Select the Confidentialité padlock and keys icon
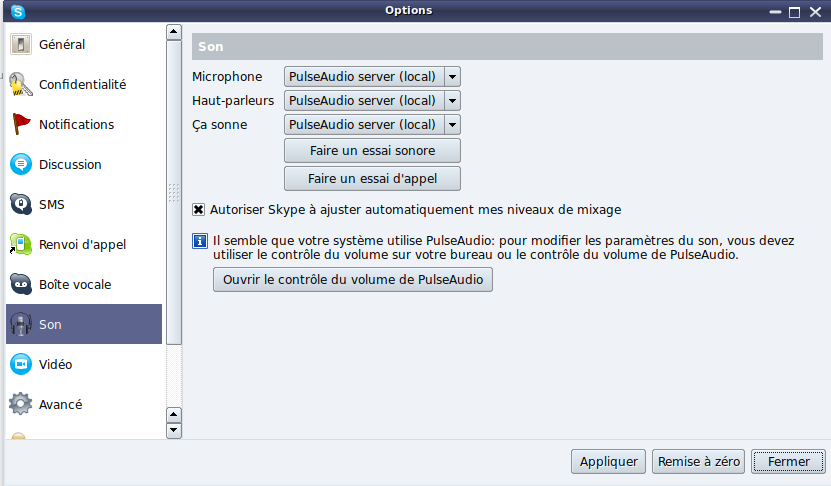831x486 pixels. [21, 84]
